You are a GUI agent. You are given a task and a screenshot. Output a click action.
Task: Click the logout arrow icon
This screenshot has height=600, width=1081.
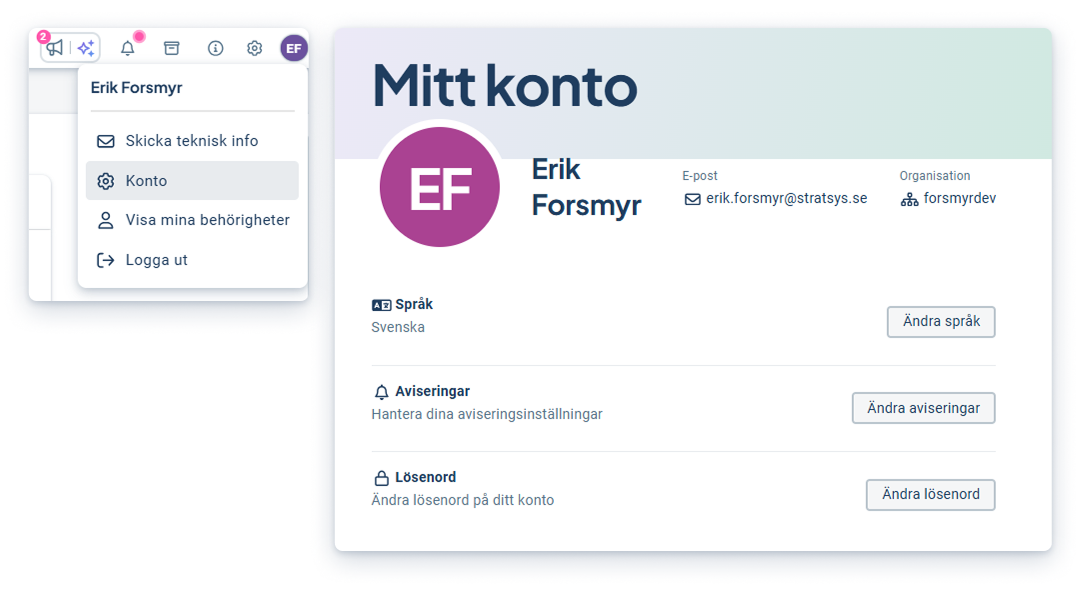click(105, 260)
